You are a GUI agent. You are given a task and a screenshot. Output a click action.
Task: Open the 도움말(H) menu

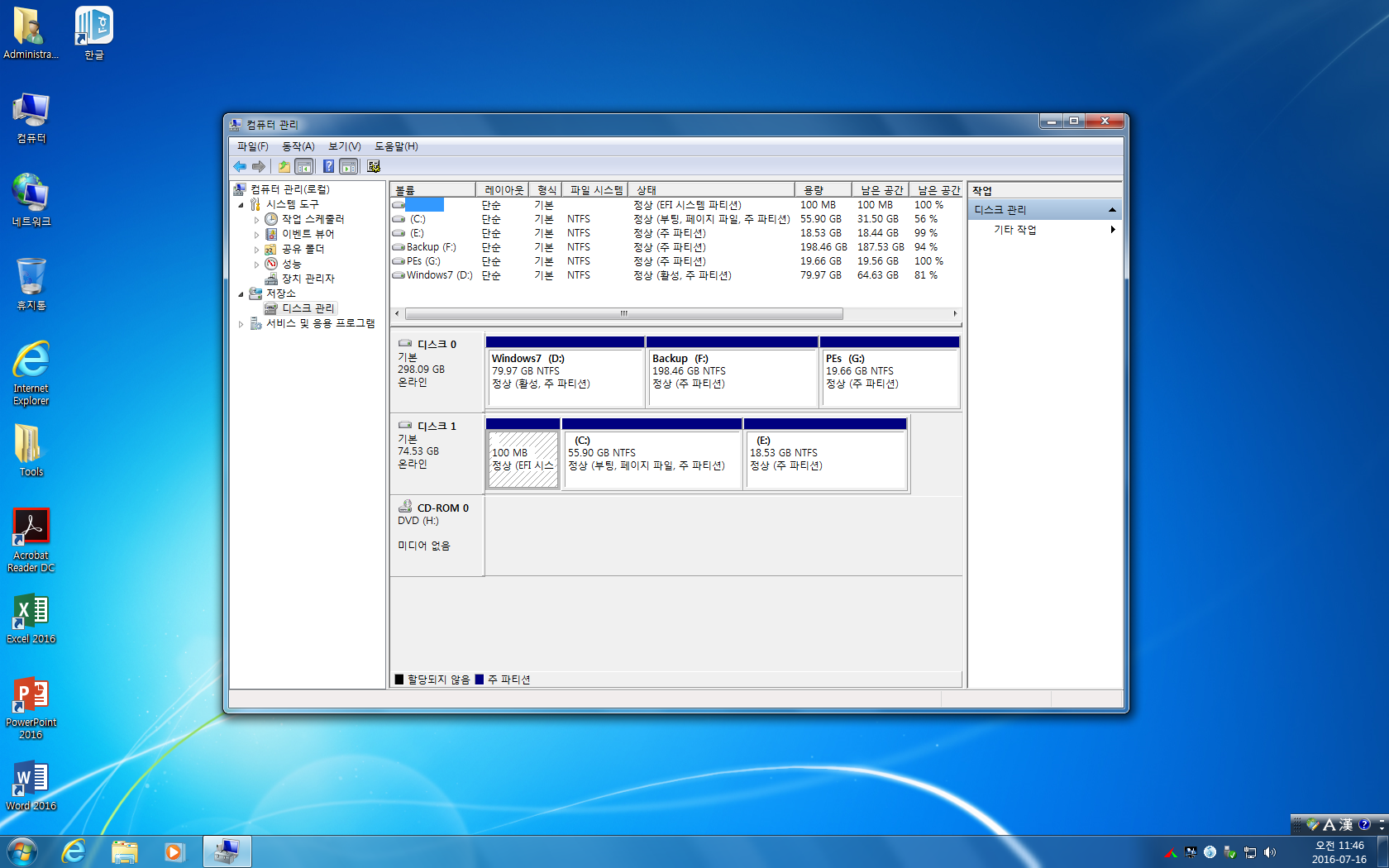point(397,146)
